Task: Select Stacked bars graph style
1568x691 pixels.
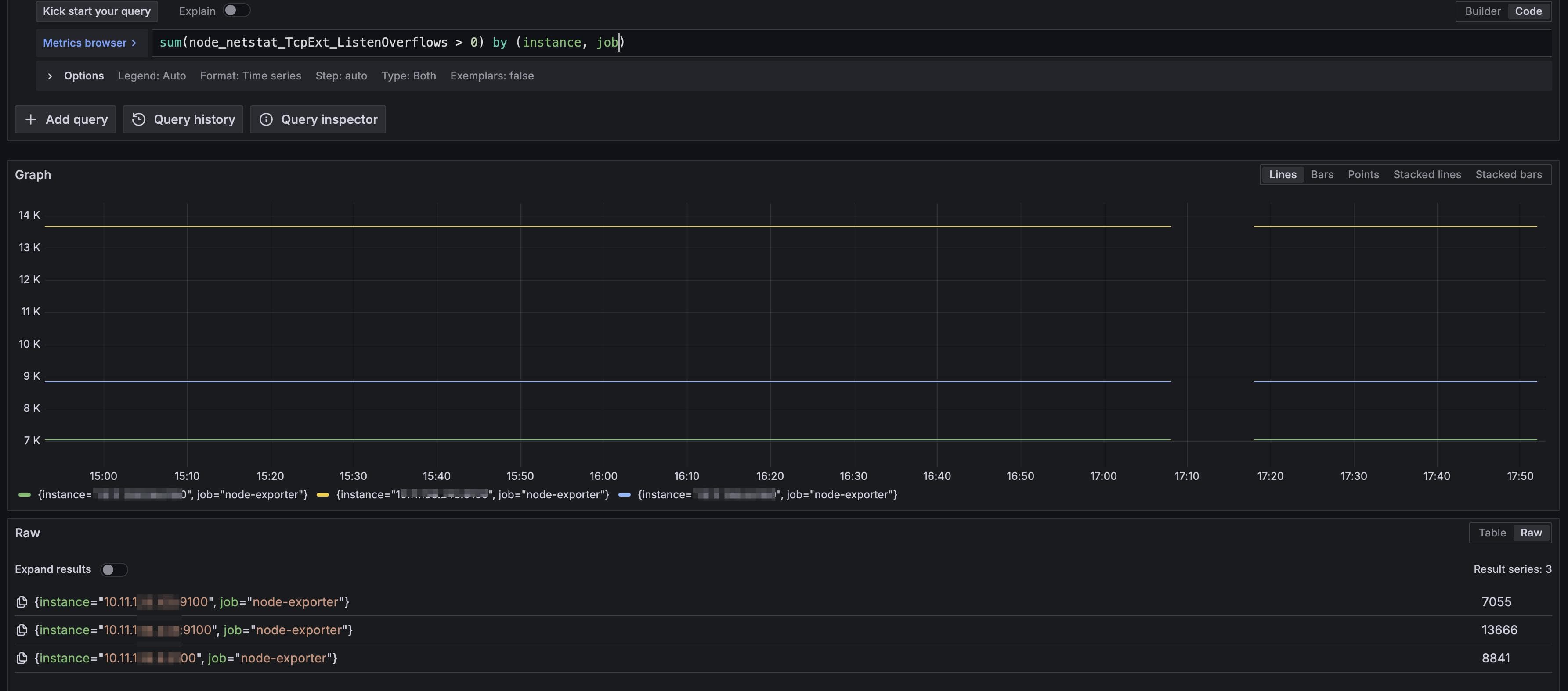Action: [x=1508, y=175]
